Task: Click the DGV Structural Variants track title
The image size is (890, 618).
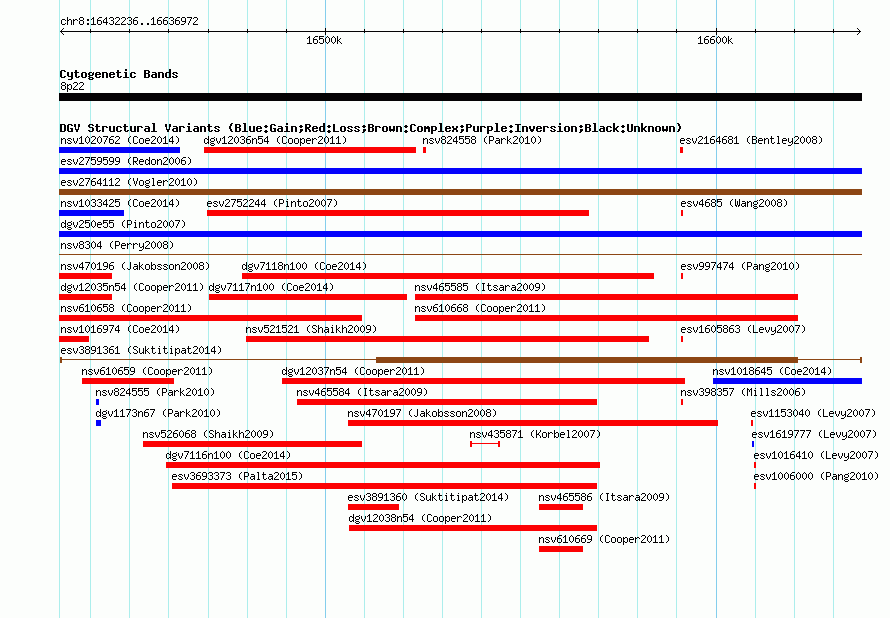Action: pos(371,128)
